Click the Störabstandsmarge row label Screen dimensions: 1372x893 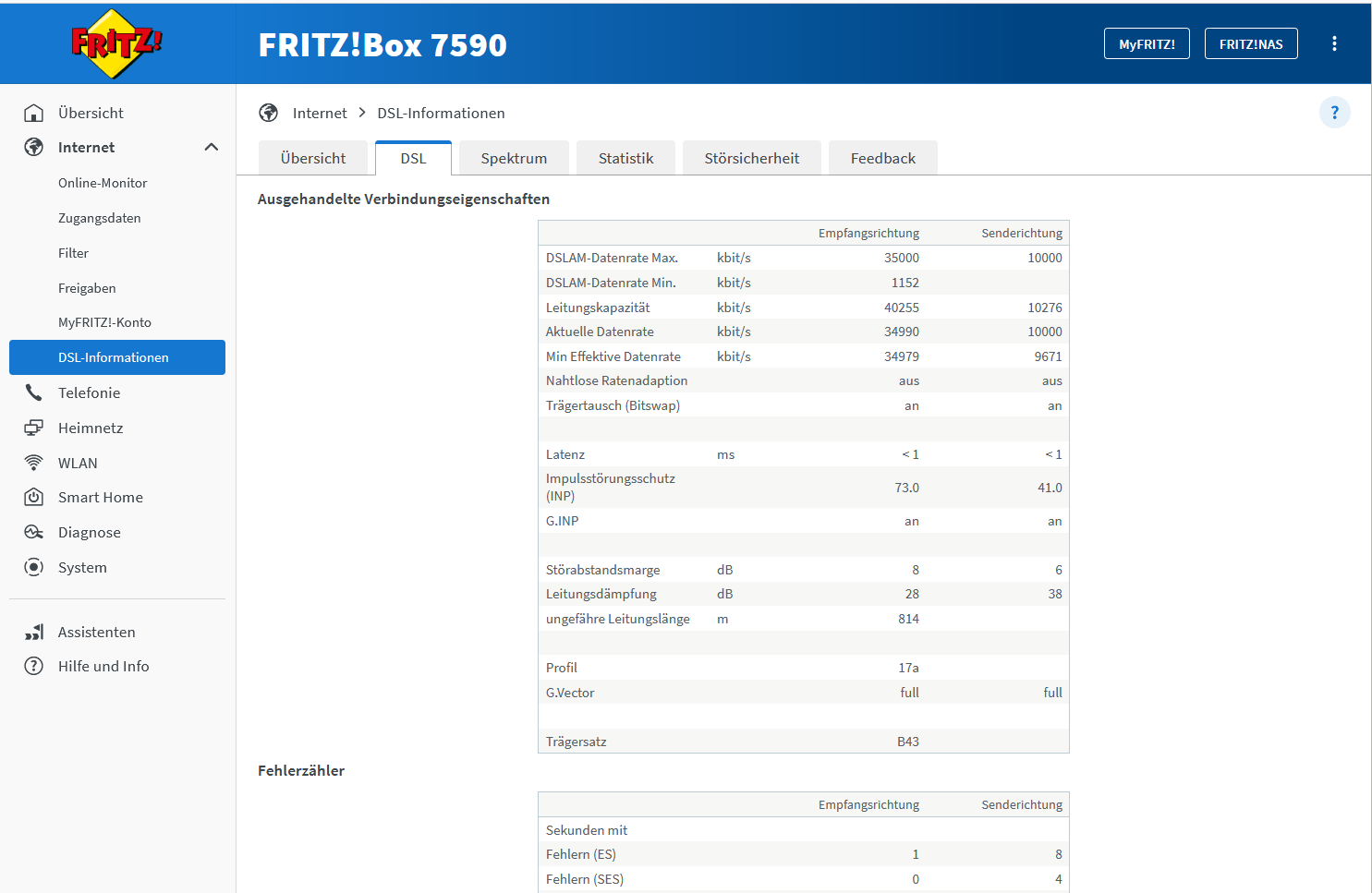click(603, 570)
